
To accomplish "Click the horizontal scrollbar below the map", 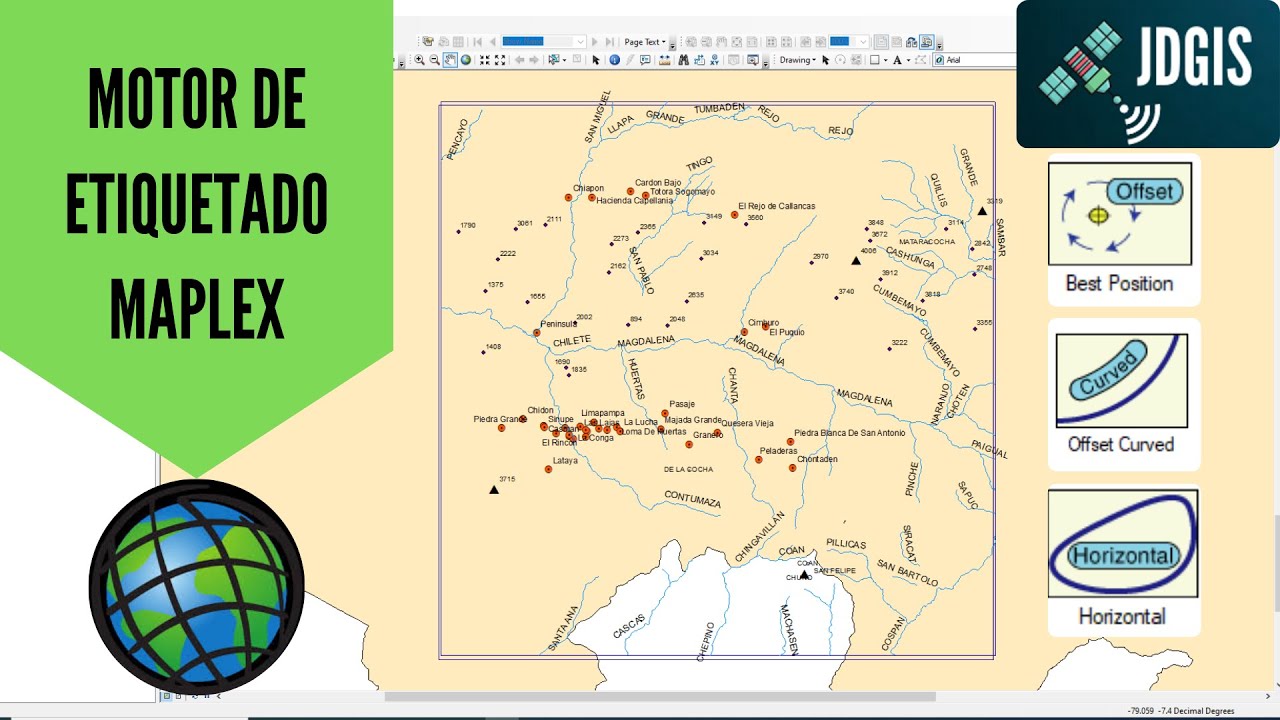I will point(660,696).
